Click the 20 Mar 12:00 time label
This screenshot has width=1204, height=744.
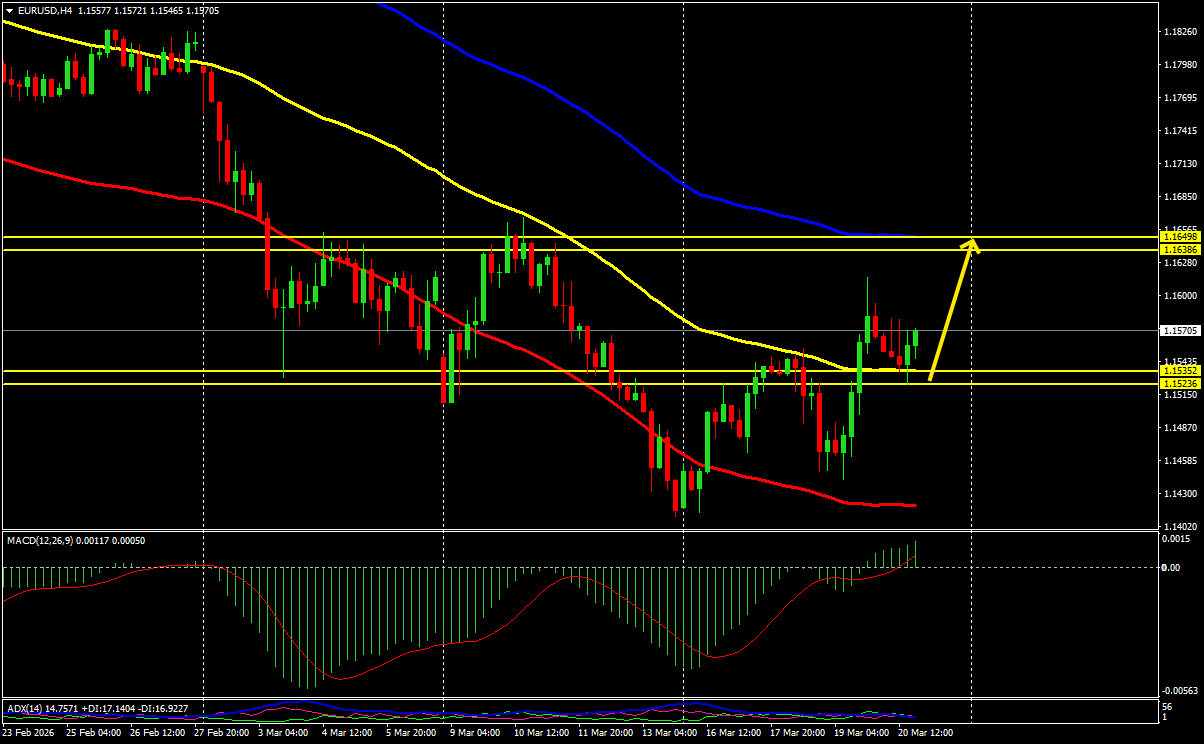[924, 733]
